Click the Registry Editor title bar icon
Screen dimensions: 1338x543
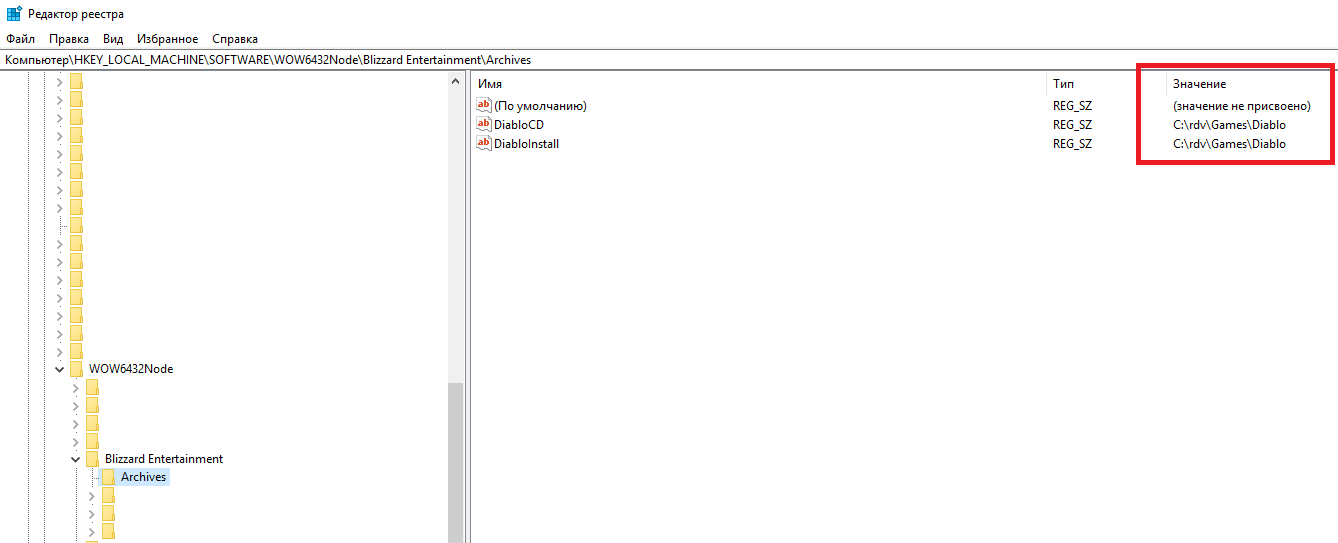(x=13, y=13)
